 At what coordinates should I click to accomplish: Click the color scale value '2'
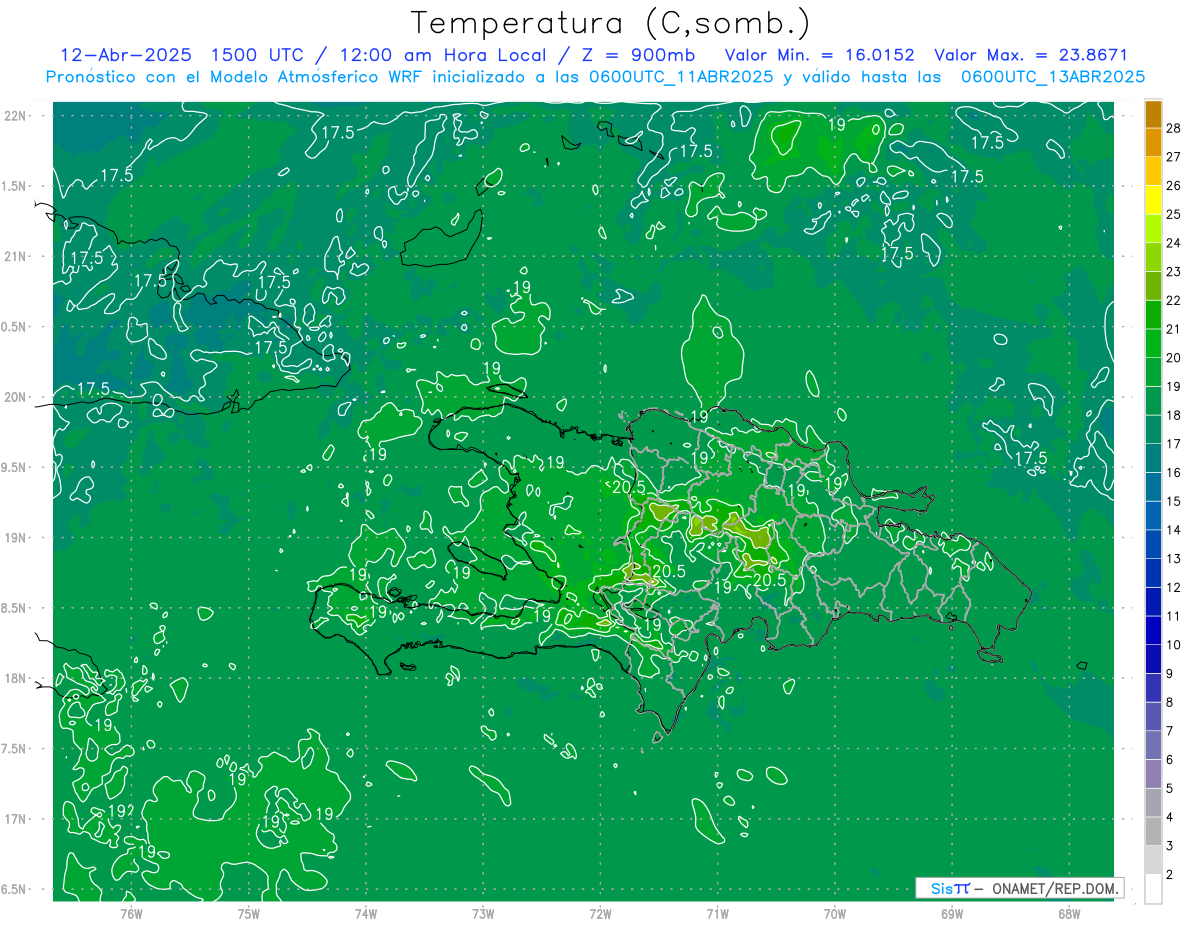pos(1170,874)
